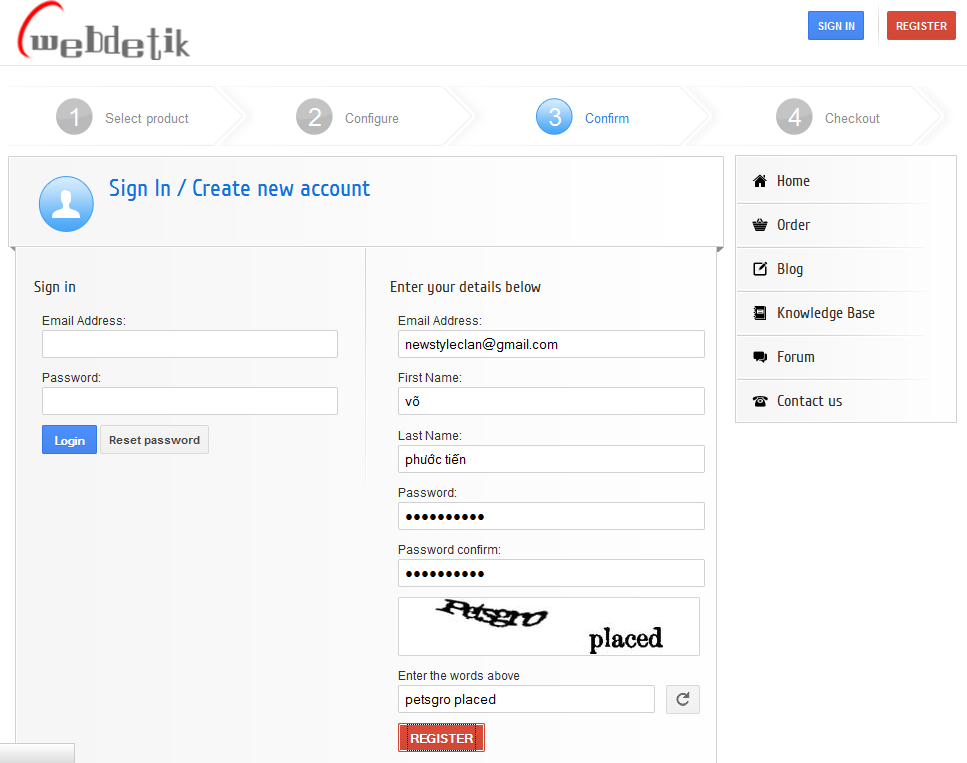
Task: Go to step 2 Configure
Action: 350,118
